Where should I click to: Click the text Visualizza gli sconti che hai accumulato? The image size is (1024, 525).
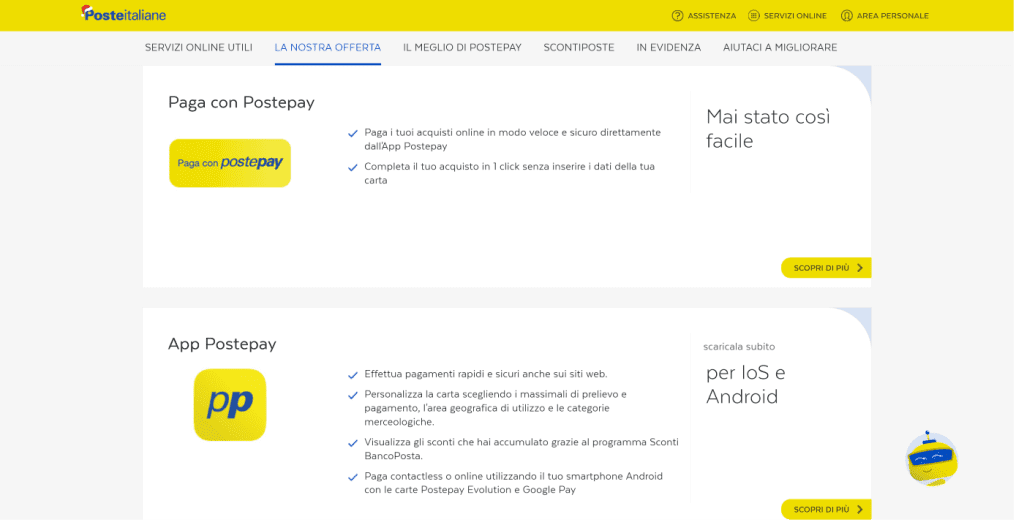click(521, 449)
